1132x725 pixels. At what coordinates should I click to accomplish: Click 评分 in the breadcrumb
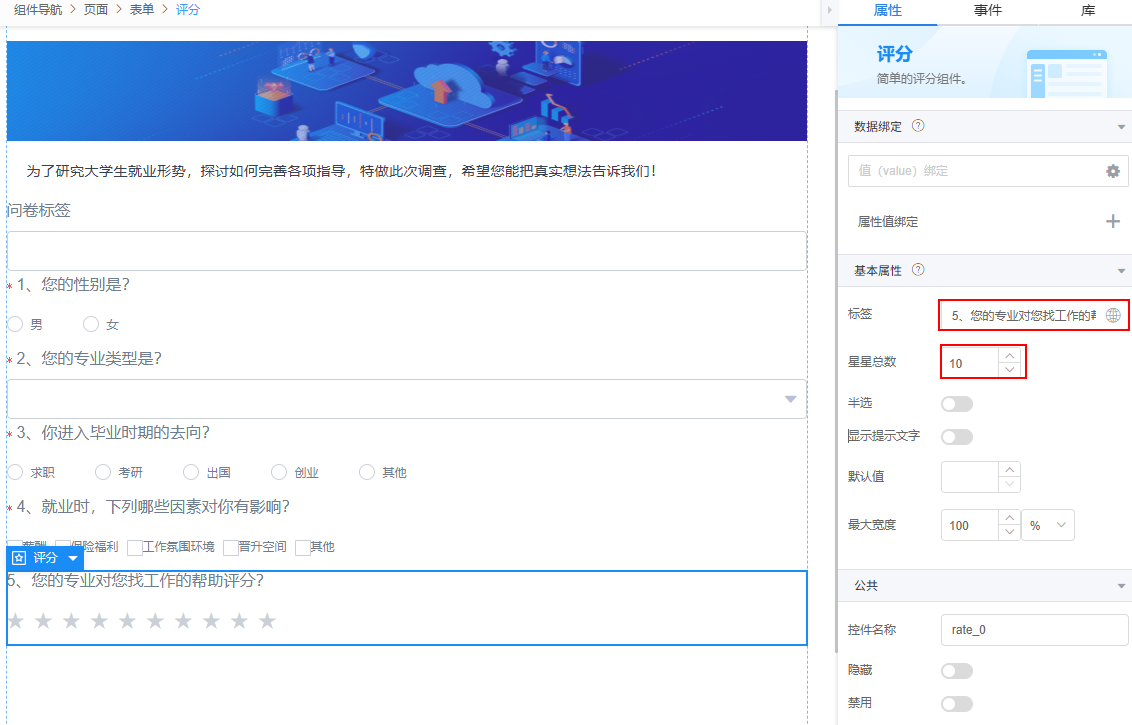(x=188, y=9)
